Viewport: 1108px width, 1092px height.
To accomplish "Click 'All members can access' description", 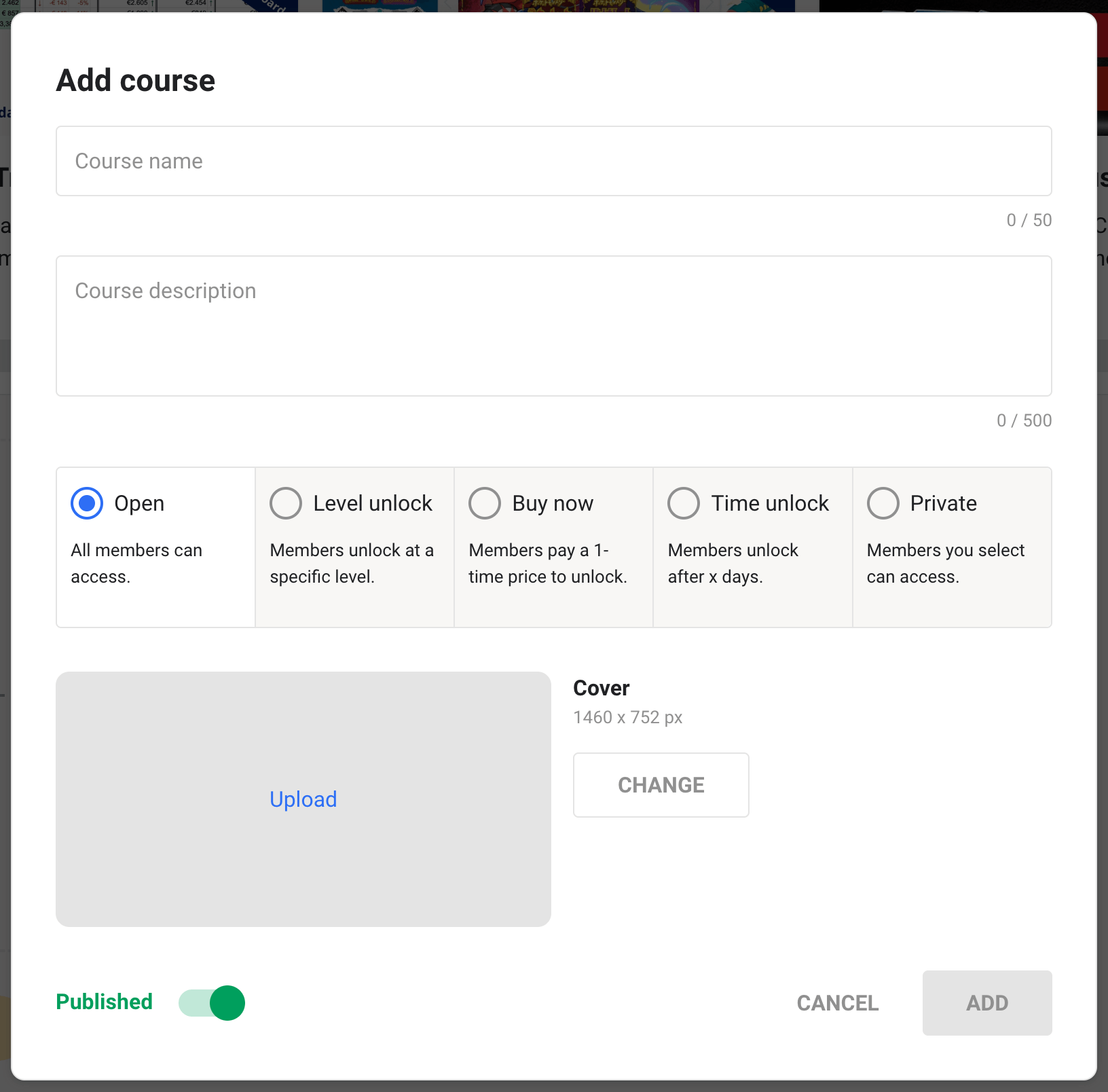I will pos(136,563).
